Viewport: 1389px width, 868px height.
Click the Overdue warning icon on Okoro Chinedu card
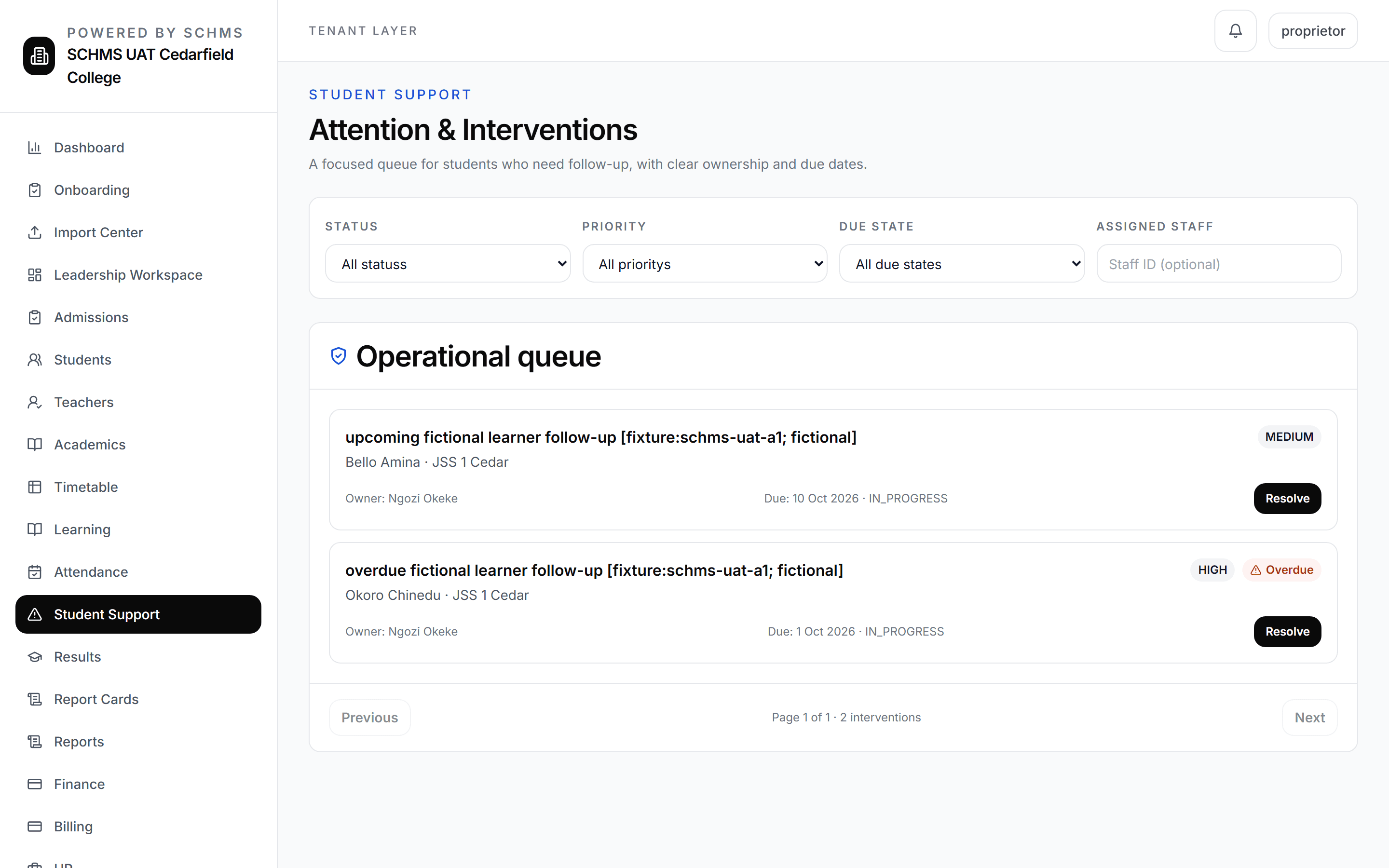coord(1256,570)
